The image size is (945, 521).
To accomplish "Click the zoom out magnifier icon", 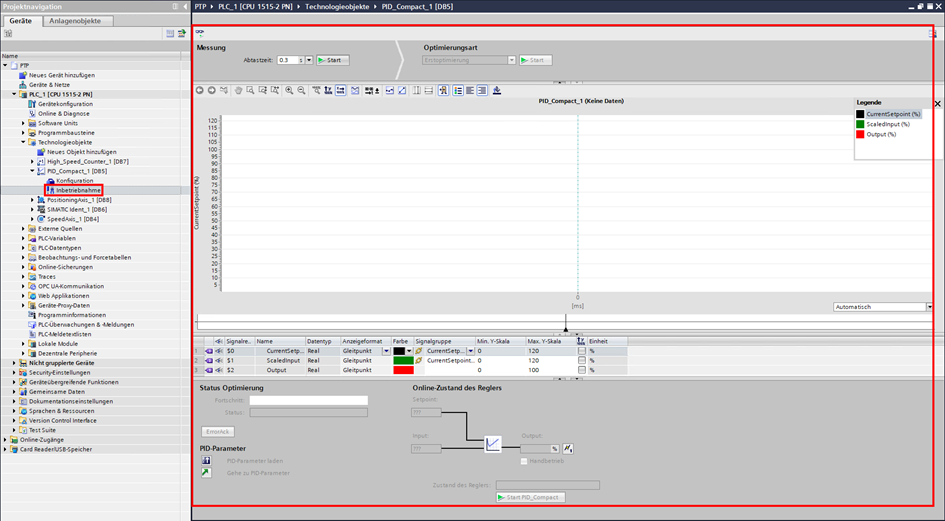I will tap(301, 90).
